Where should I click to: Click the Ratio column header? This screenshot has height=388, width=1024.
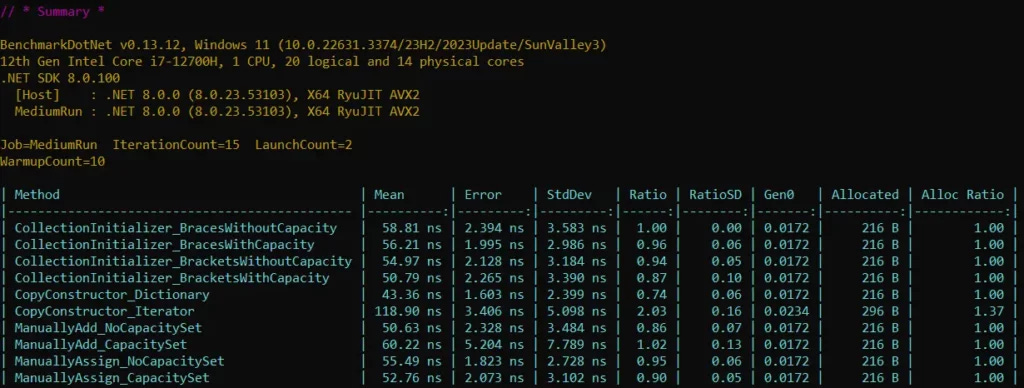click(648, 195)
